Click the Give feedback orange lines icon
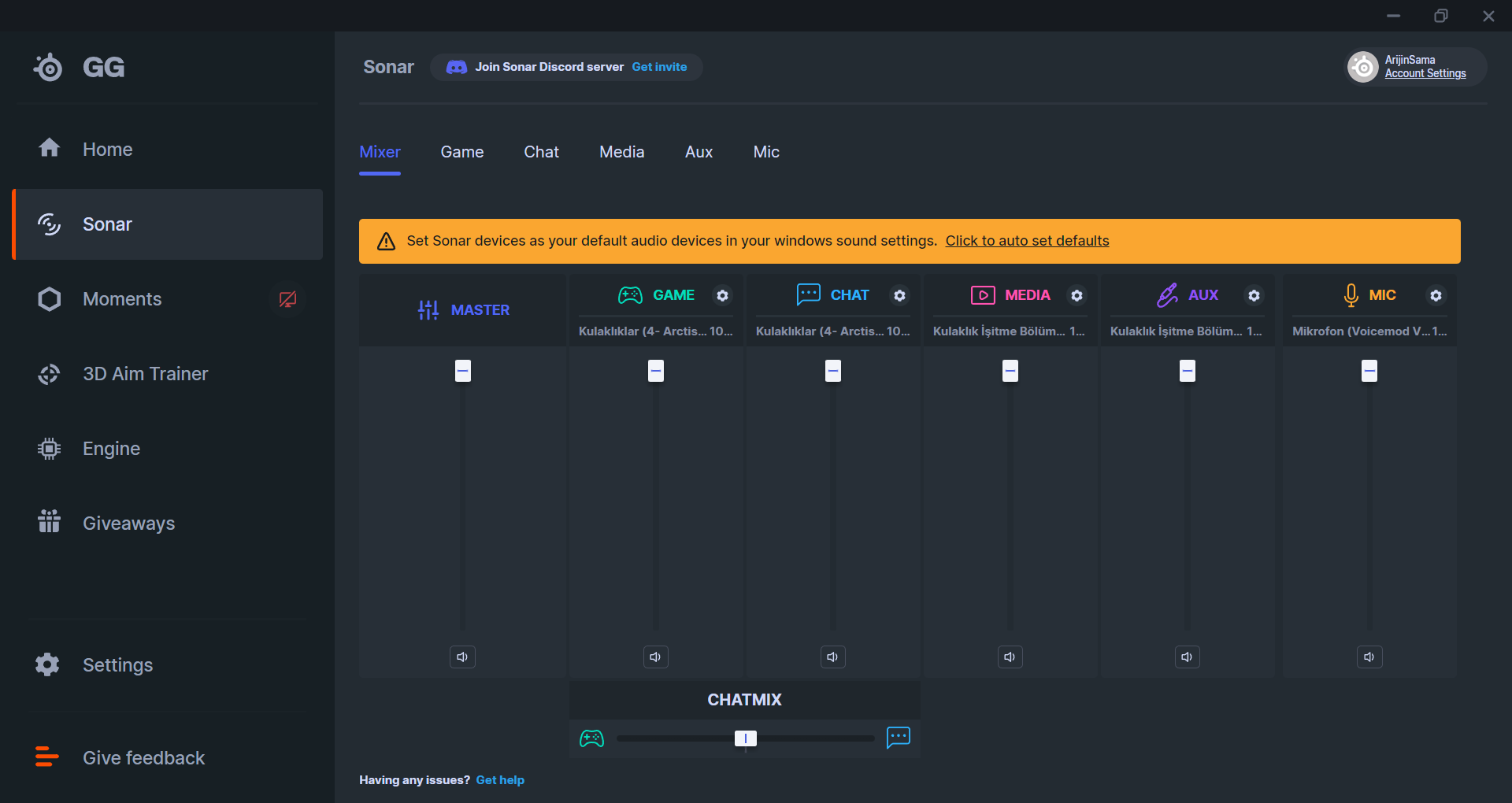Screen dimensions: 1512x803 click(47, 757)
